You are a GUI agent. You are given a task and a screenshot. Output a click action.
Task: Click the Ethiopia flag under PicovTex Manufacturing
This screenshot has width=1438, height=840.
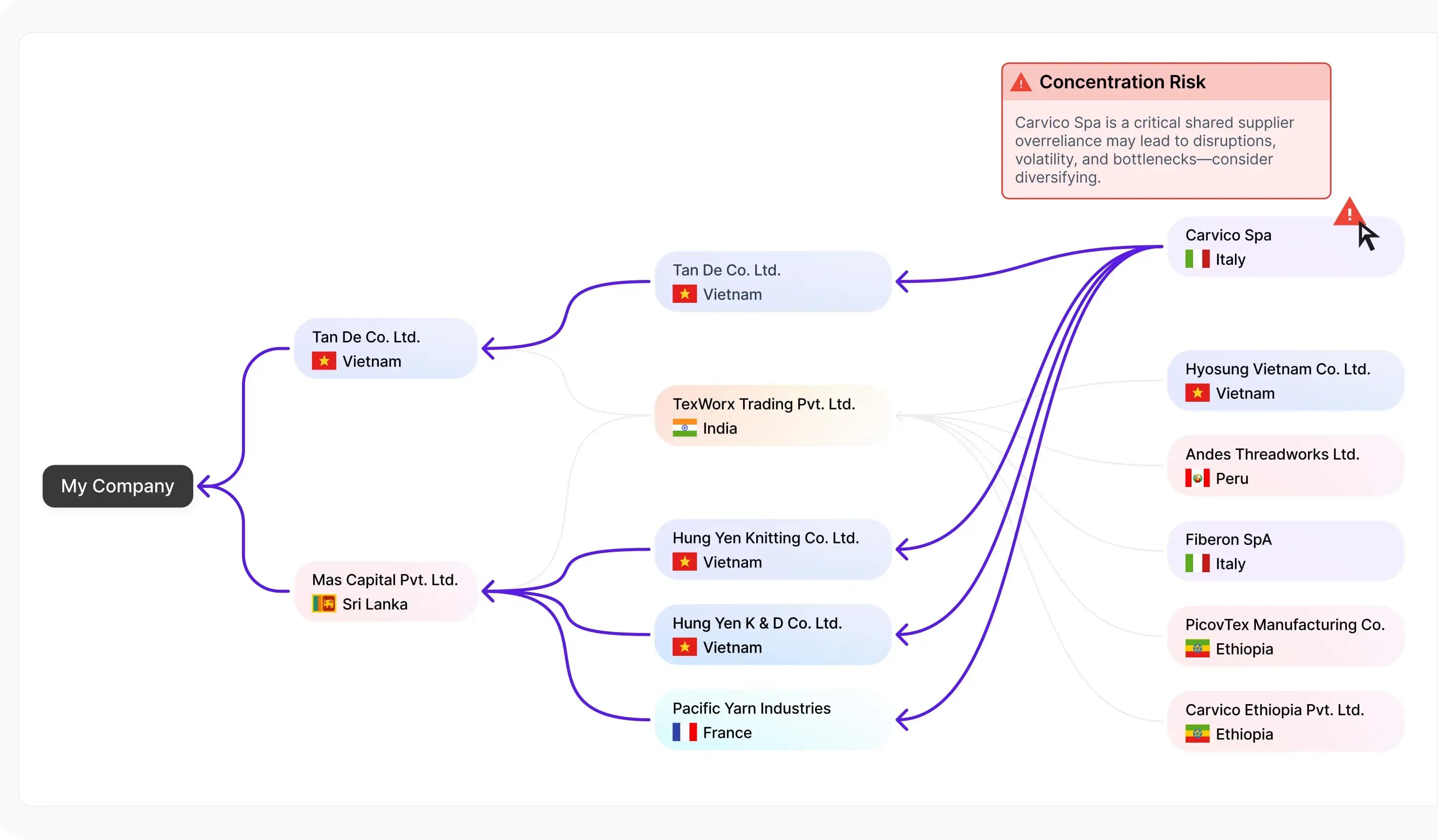1196,649
